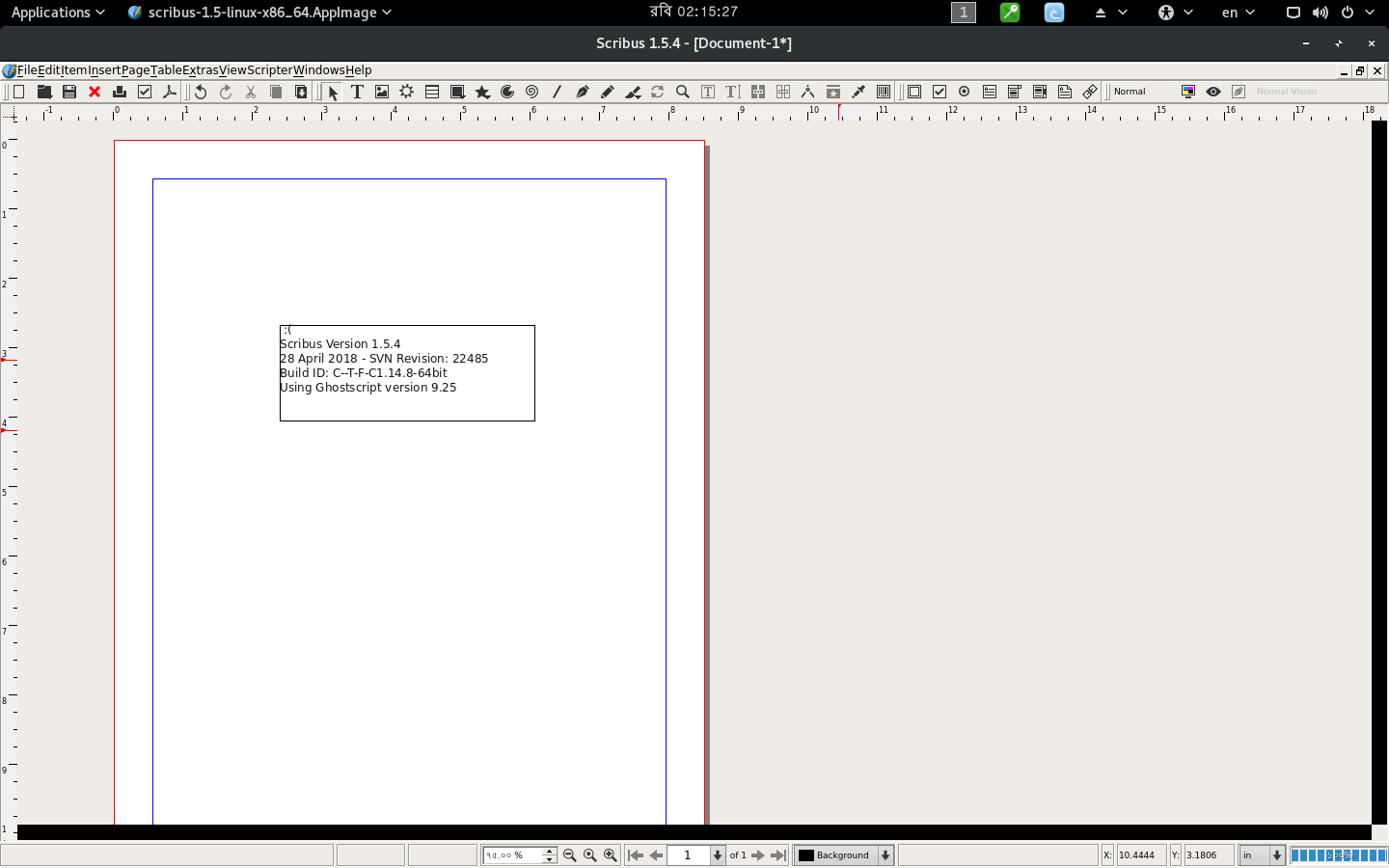The width and height of the screenshot is (1389, 868).
Task: Toggle the preview mode eye icon
Action: 1213,92
